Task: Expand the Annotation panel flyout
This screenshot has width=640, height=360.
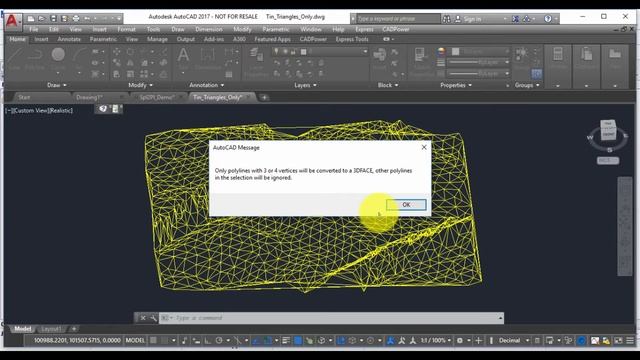Action: [x=207, y=85]
